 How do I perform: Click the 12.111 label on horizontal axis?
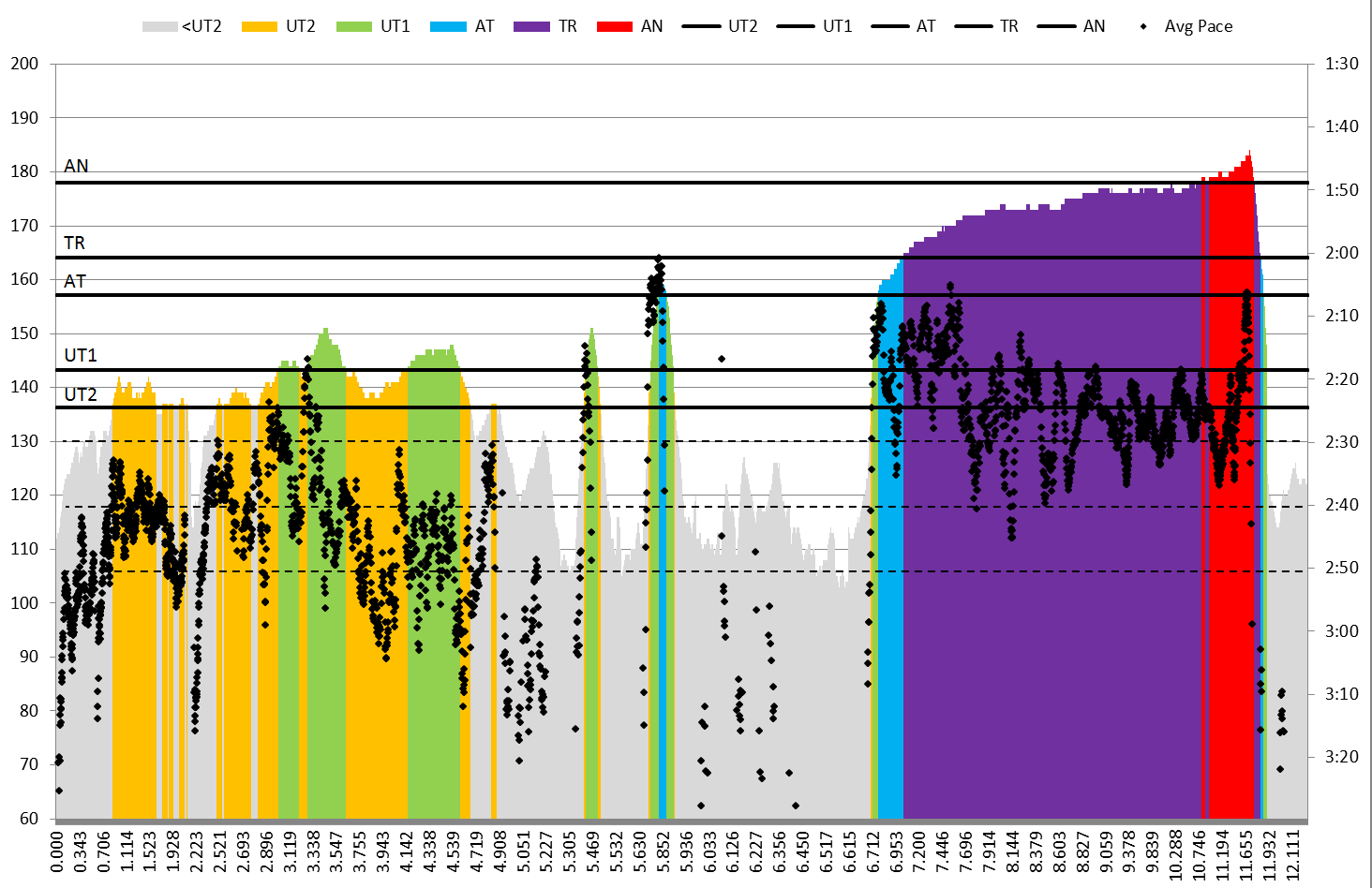(x=1294, y=851)
